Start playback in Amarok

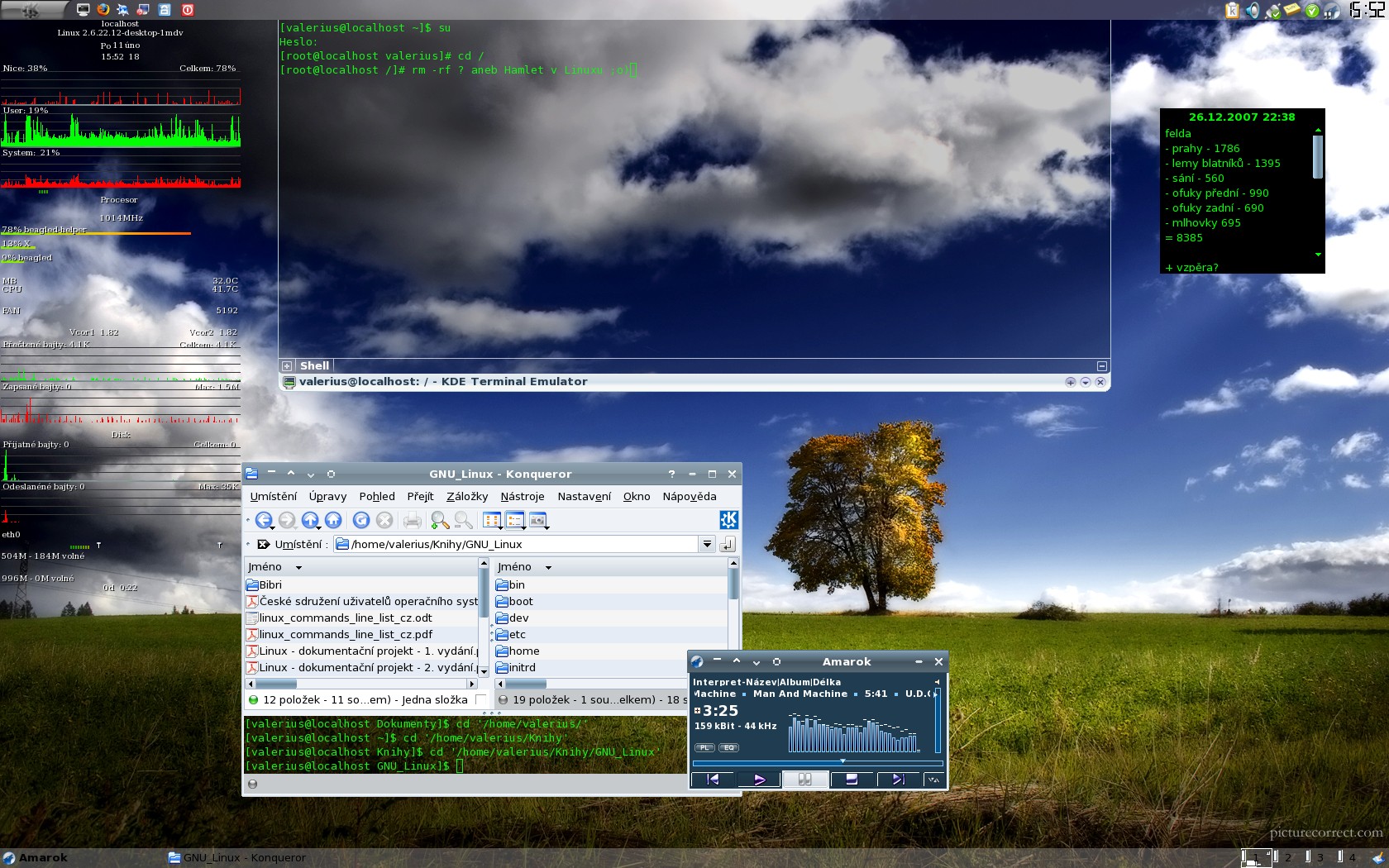[x=759, y=779]
